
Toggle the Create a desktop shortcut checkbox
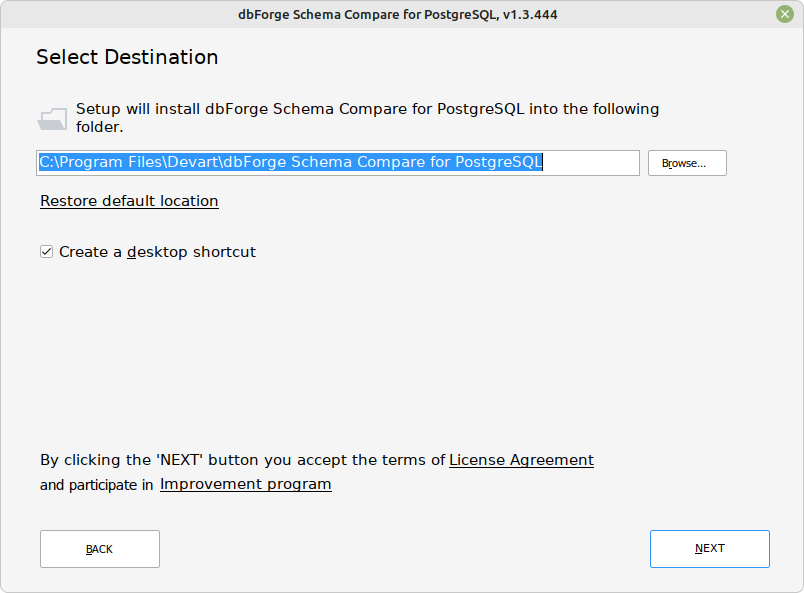coord(46,251)
